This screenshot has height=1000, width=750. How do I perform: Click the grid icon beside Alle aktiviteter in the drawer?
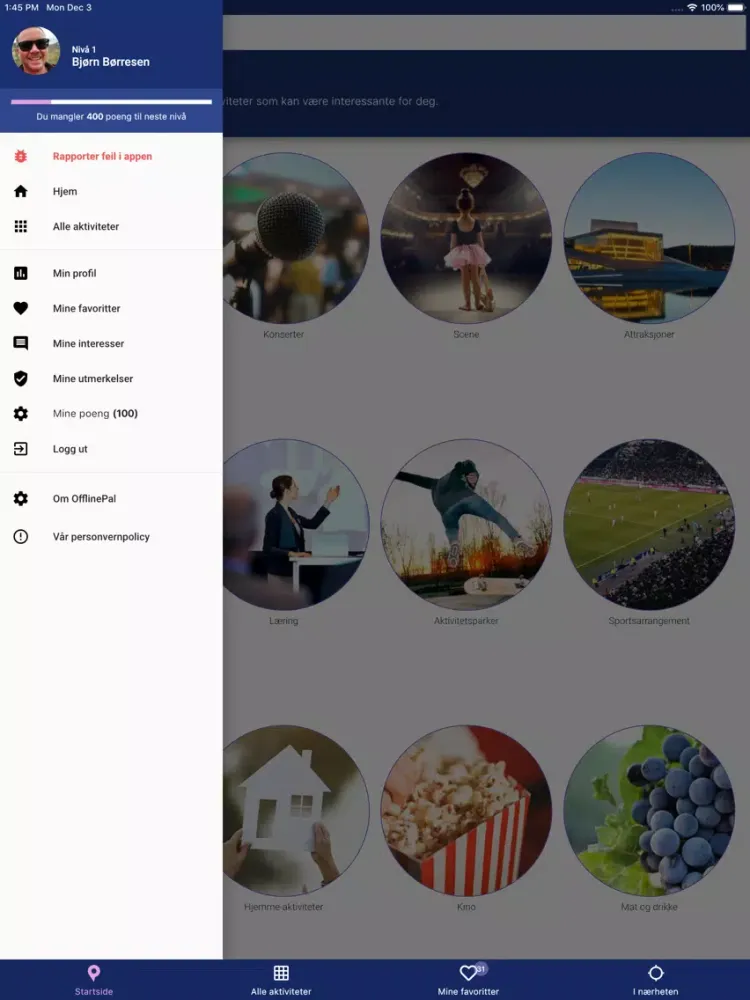(x=20, y=226)
